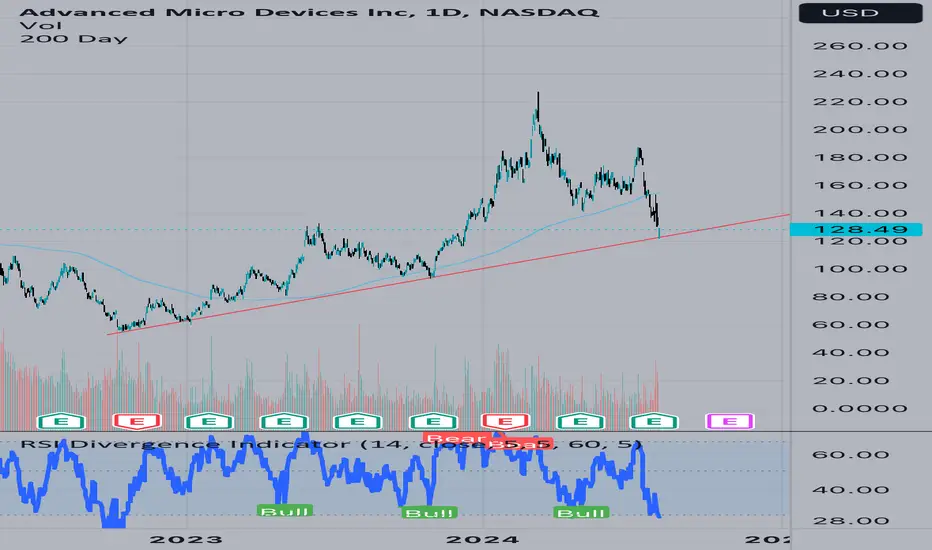Click the green earnings marker above first Bull label
The height and width of the screenshot is (550, 932).
click(x=284, y=422)
